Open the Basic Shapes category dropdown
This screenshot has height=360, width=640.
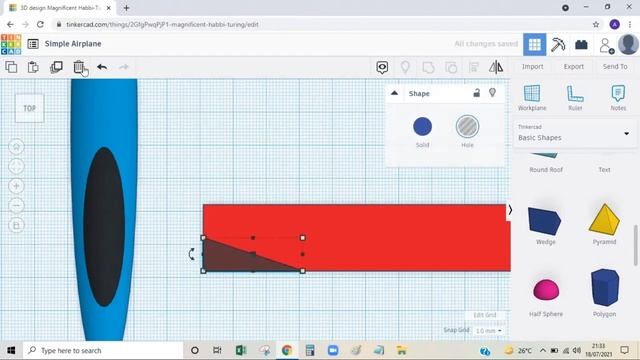coord(574,133)
